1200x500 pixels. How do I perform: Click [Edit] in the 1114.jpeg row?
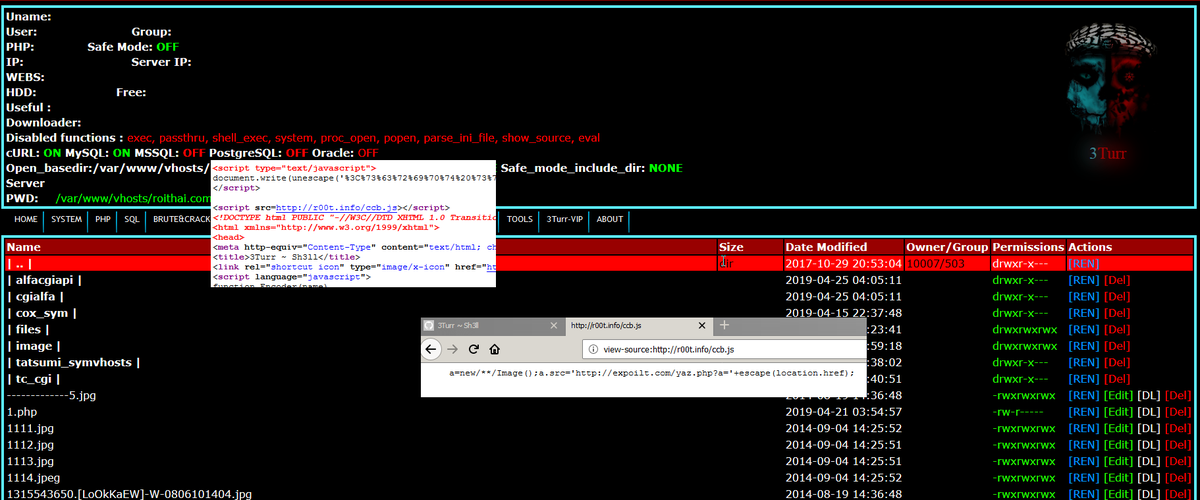[1118, 477]
